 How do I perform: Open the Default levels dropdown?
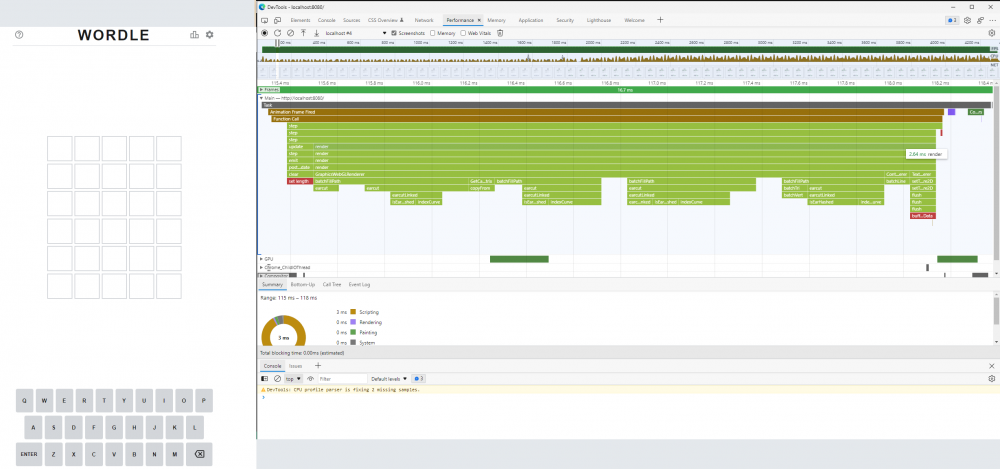389,378
